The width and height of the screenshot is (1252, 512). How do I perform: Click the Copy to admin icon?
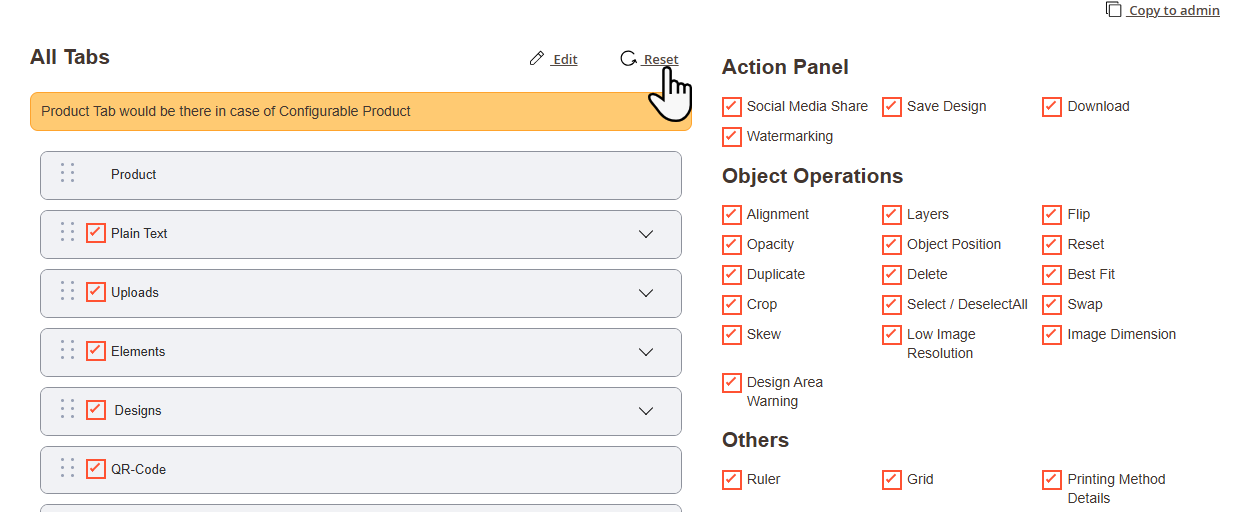[1113, 10]
